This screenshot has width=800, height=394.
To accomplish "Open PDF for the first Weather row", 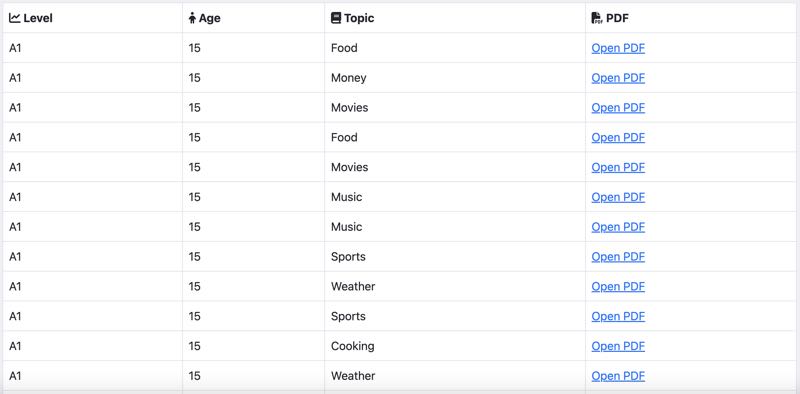I will pyautogui.click(x=618, y=286).
